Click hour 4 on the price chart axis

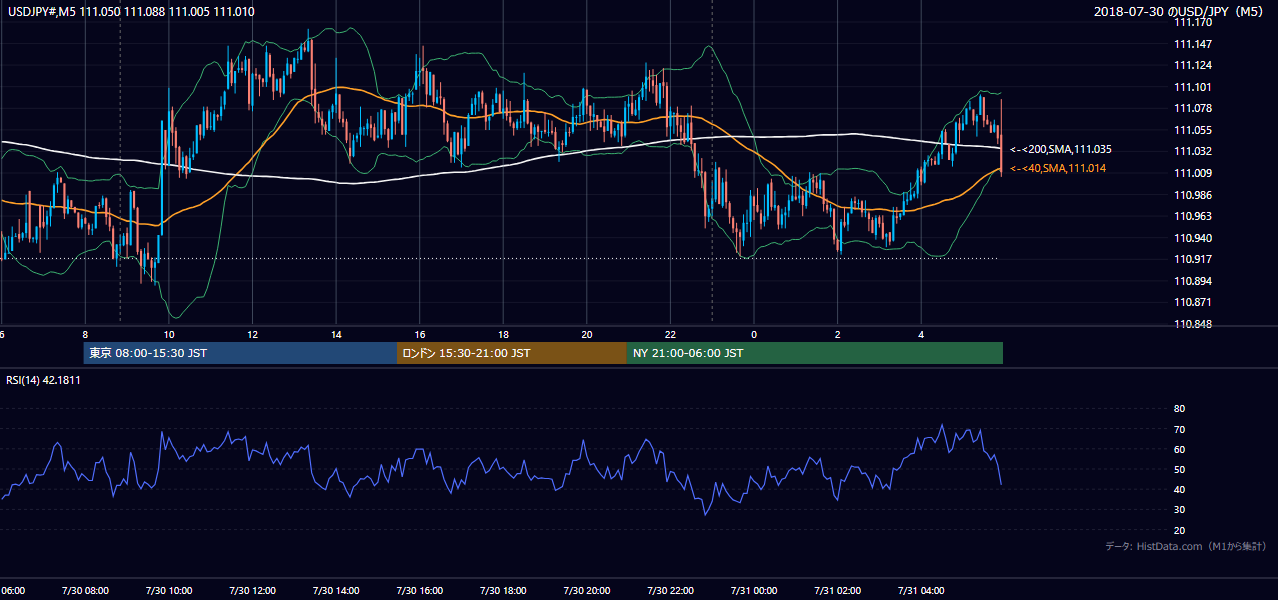coord(922,334)
